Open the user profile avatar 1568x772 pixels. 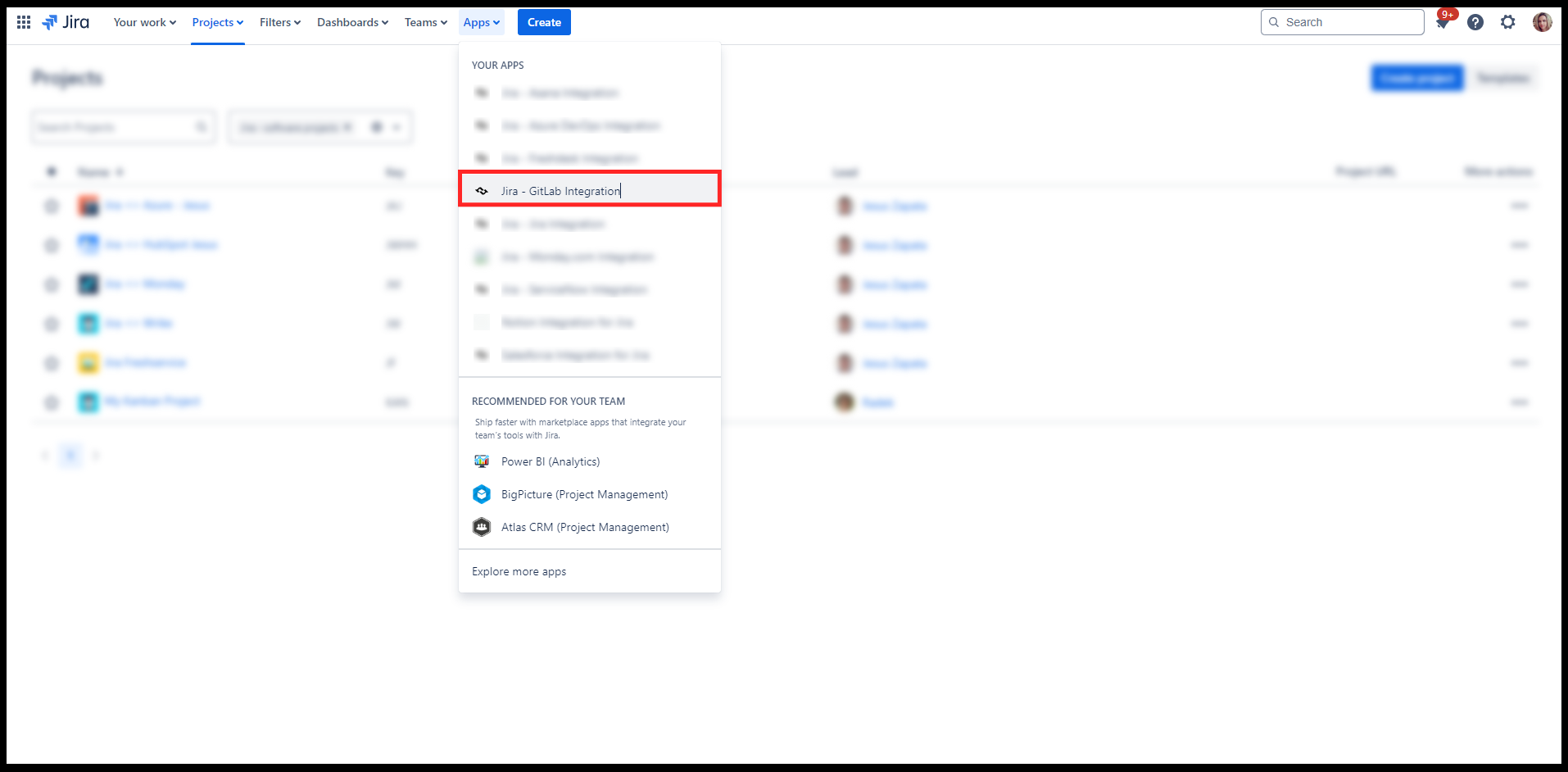pos(1542,22)
